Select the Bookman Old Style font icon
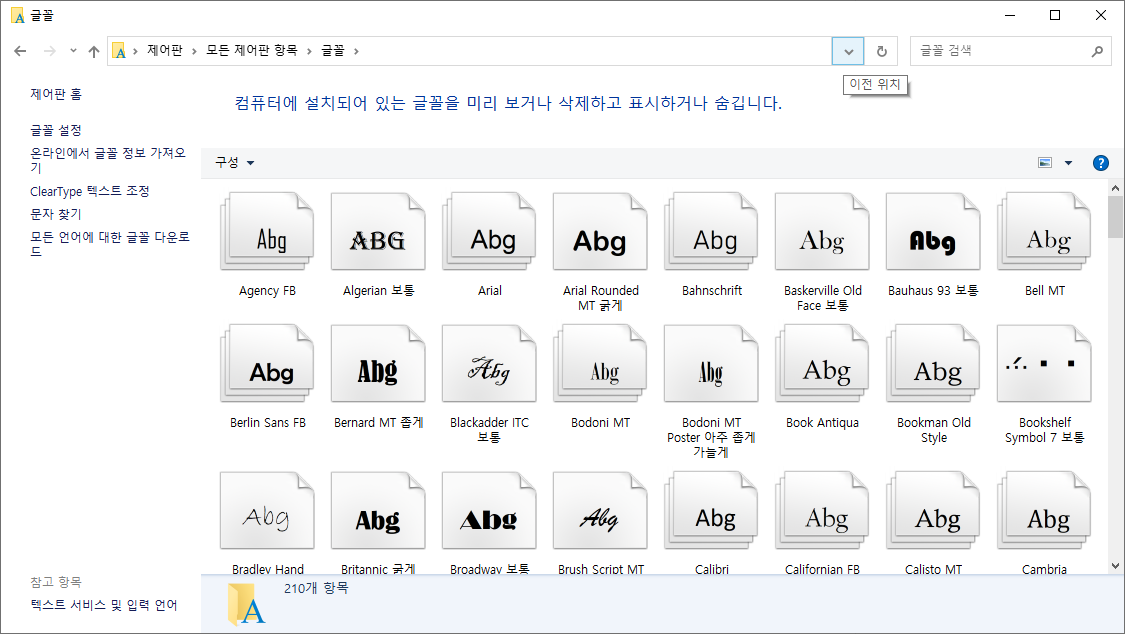Viewport: 1125px width, 634px height. pyautogui.click(x=933, y=364)
